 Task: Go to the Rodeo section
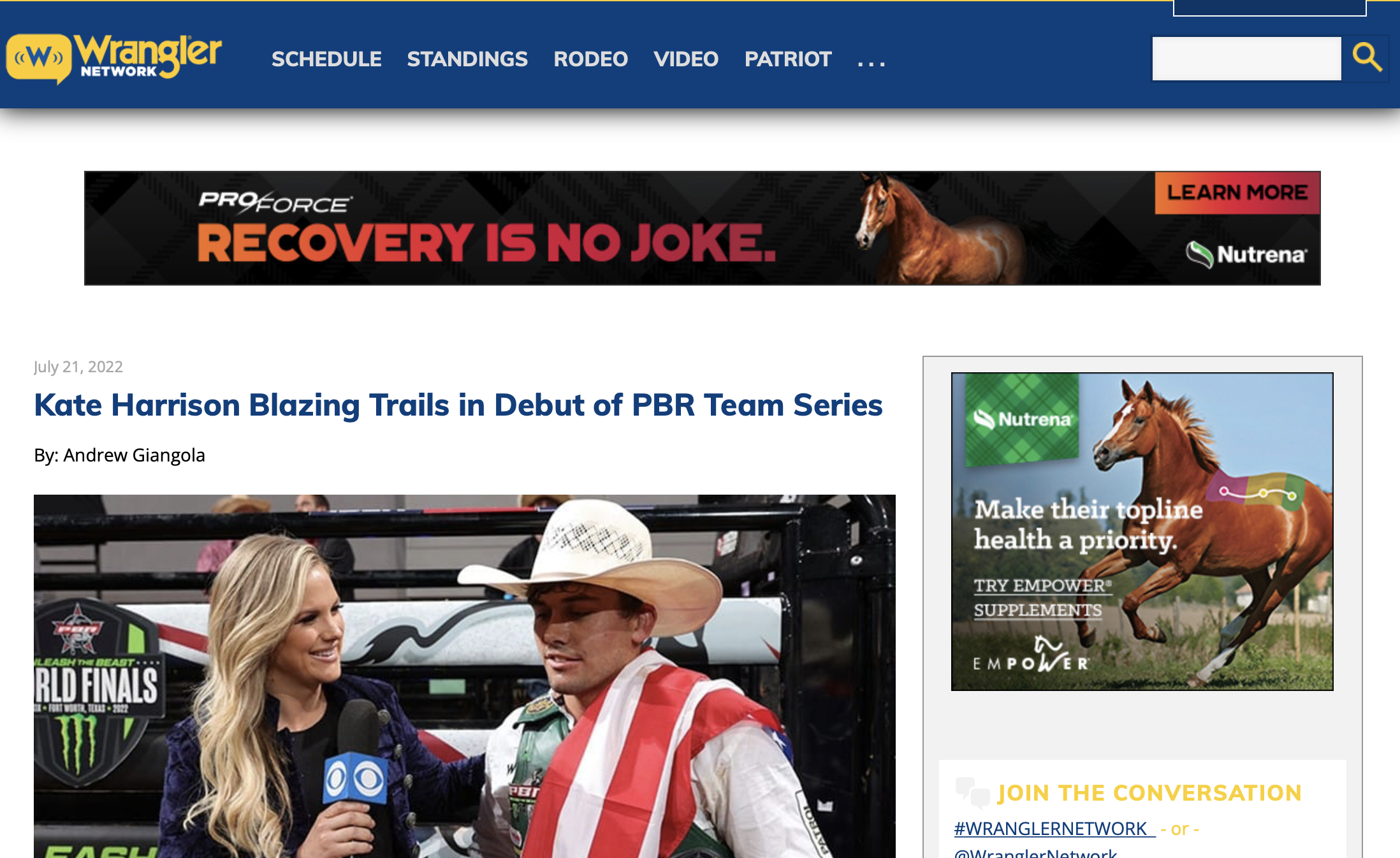590,59
